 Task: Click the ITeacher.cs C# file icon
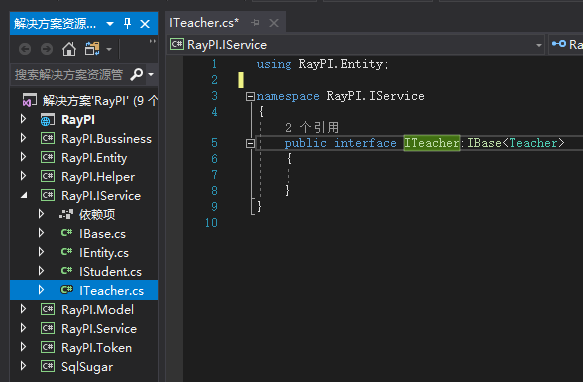pos(66,290)
